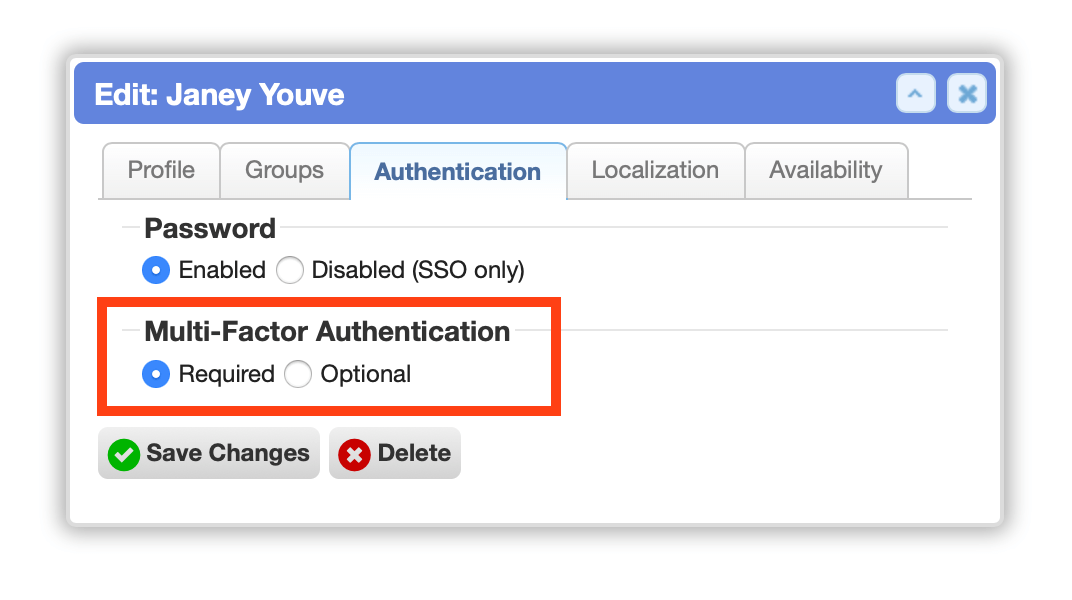Go to the Localization tab
The image size is (1072, 600).
pyautogui.click(x=656, y=170)
